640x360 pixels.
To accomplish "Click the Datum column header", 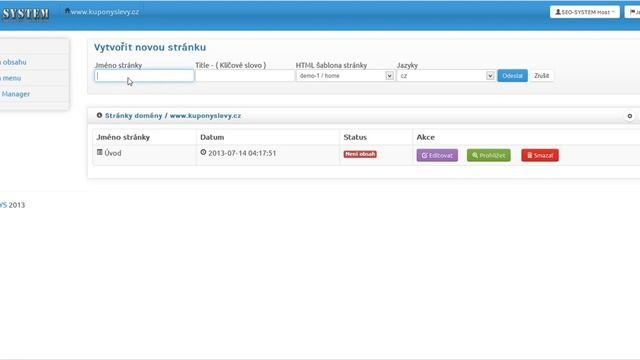I will [x=212, y=137].
